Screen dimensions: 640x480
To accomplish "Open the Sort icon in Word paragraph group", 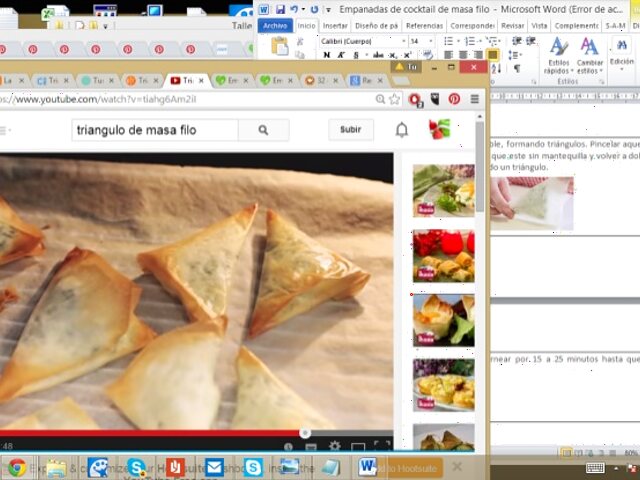I will pyautogui.click(x=496, y=69).
